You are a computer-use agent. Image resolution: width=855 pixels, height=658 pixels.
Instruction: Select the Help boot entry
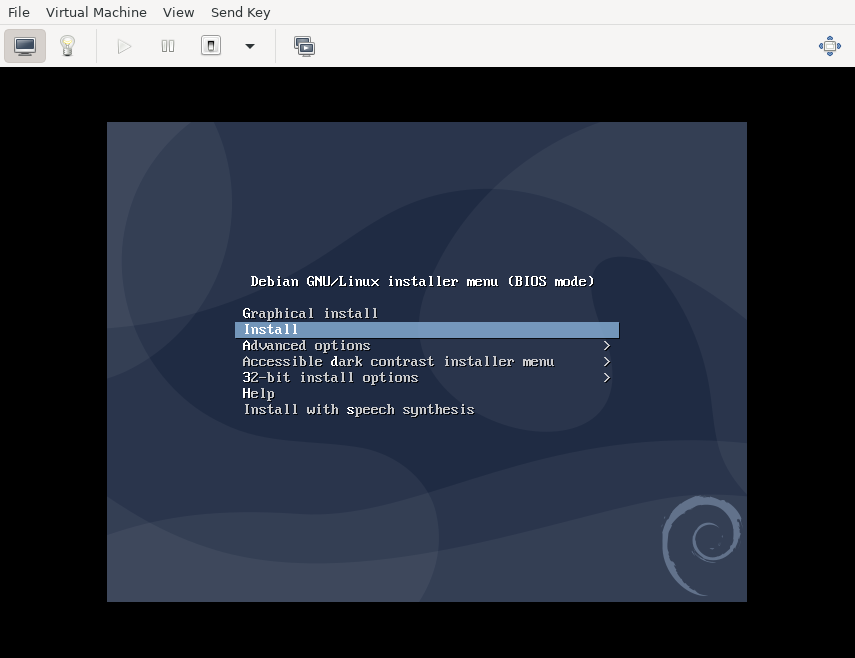(x=427, y=394)
